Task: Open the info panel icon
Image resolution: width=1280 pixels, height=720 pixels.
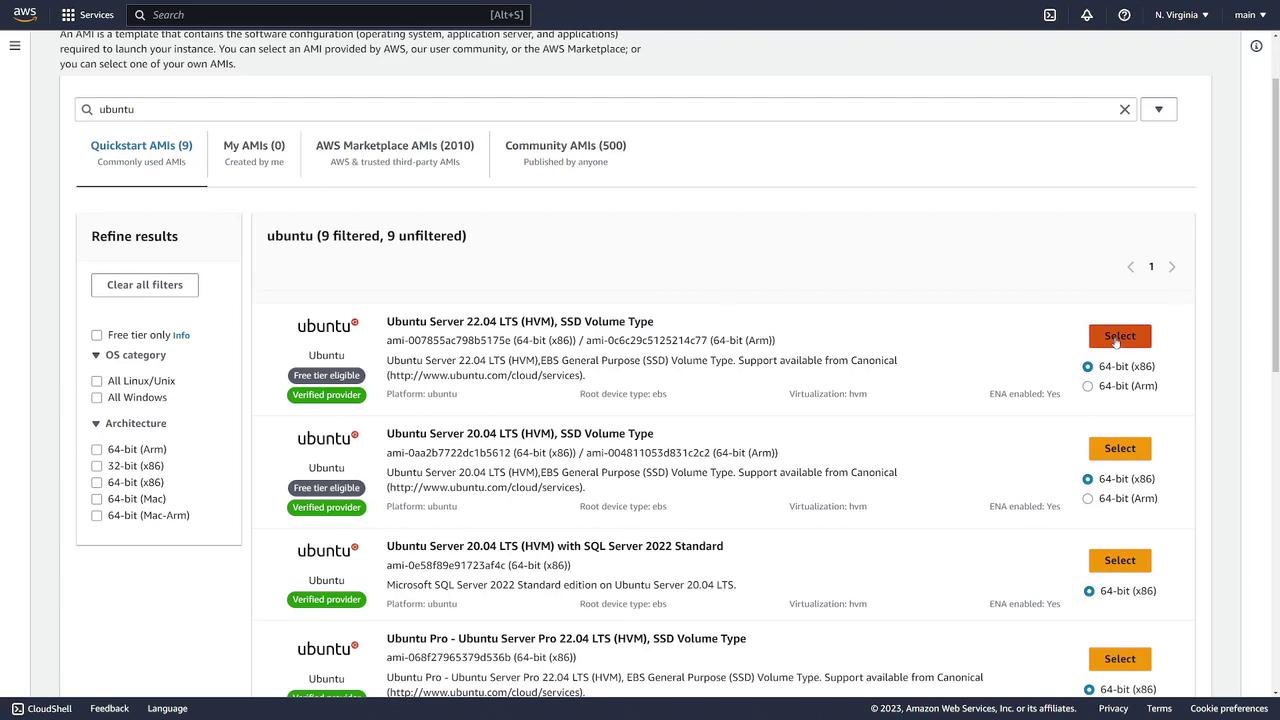Action: (x=1256, y=46)
